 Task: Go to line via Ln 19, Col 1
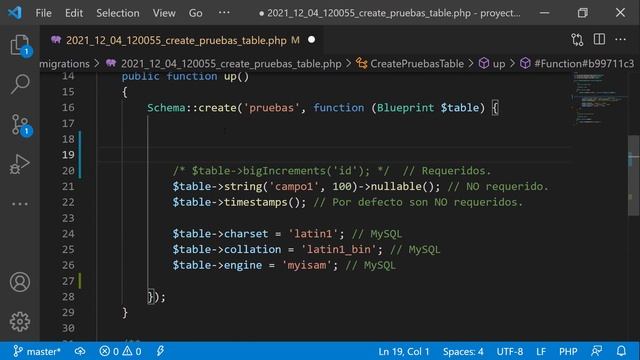pyautogui.click(x=404, y=351)
